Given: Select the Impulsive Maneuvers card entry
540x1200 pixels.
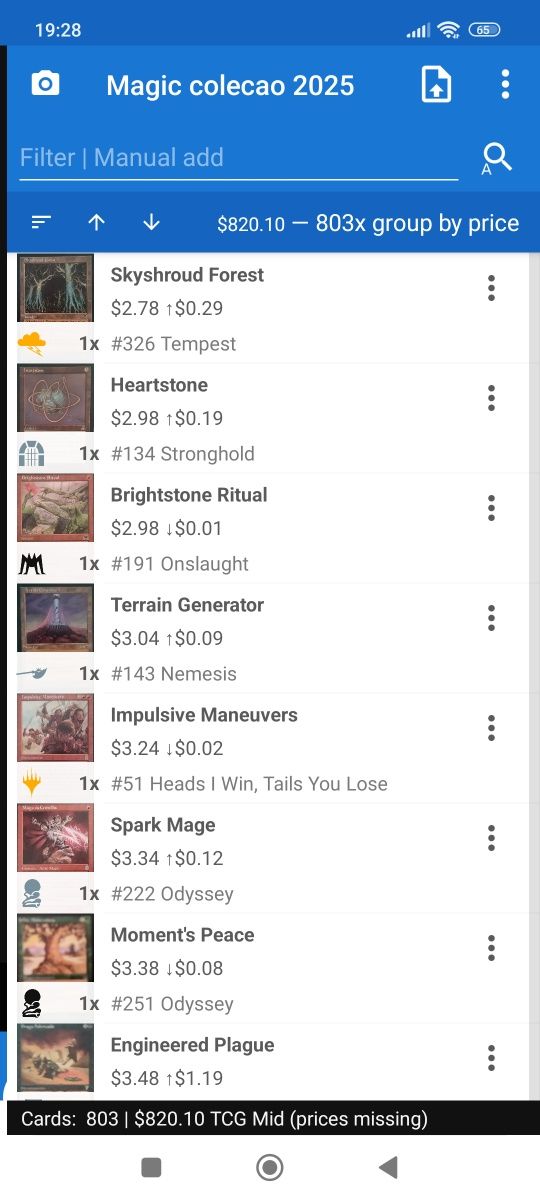Looking at the screenshot, I should pos(268,748).
